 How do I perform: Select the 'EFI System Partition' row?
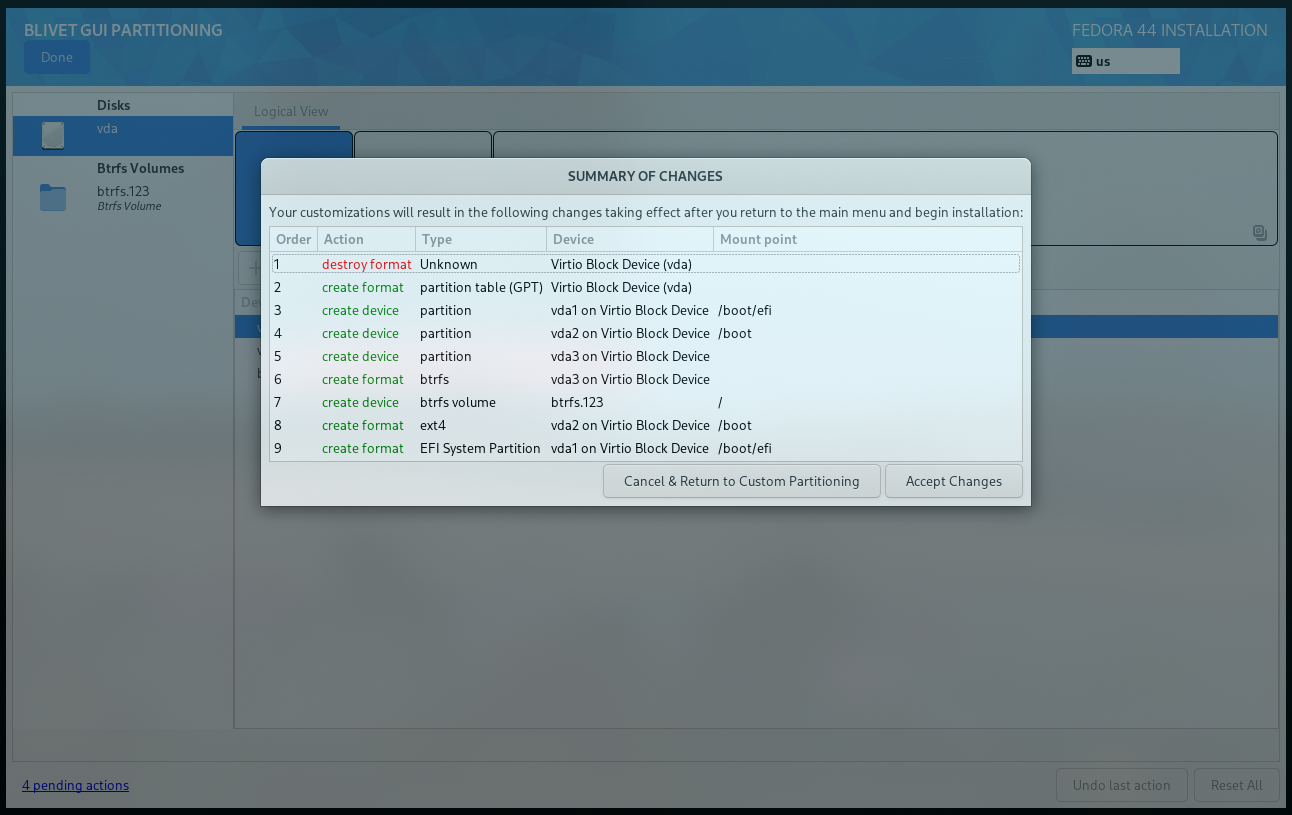click(645, 448)
